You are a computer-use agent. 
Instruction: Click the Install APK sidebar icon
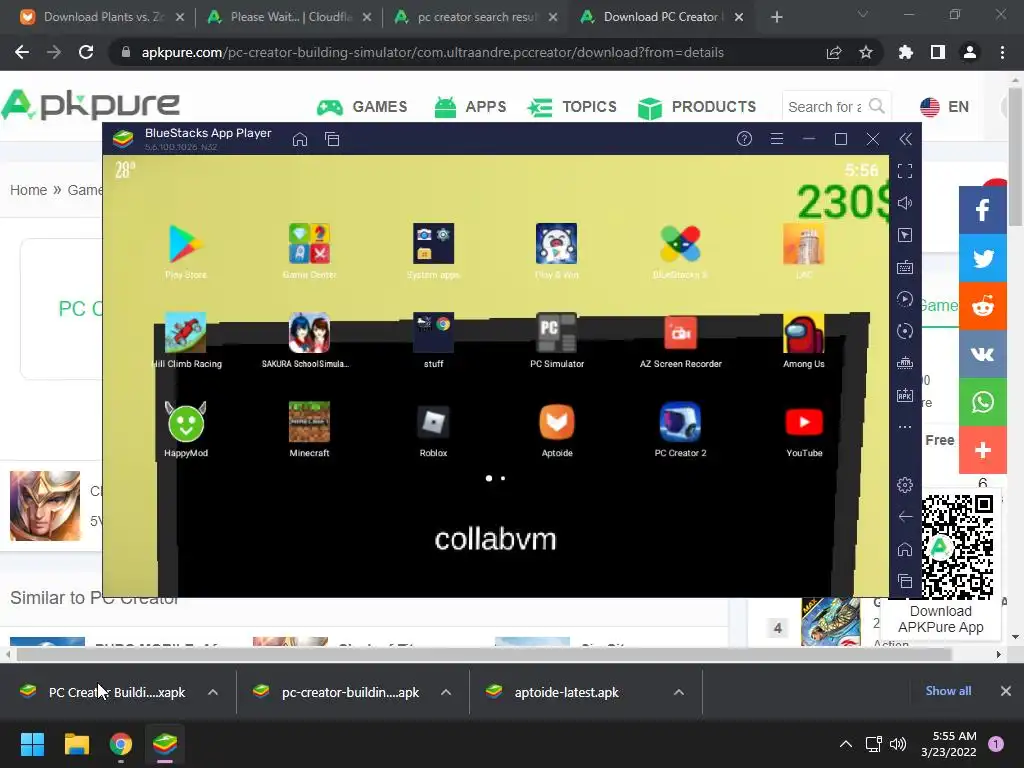tap(904, 395)
